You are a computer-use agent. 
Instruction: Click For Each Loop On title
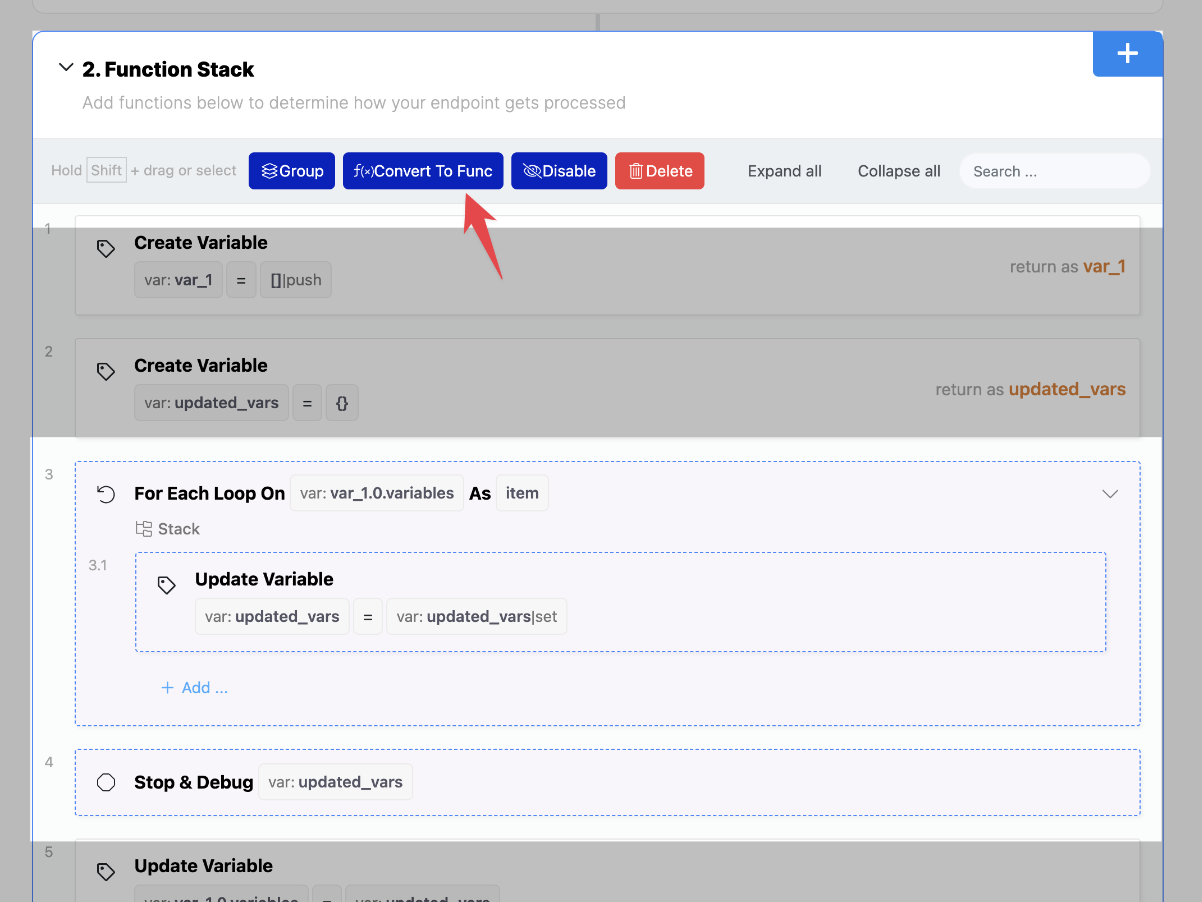point(210,494)
